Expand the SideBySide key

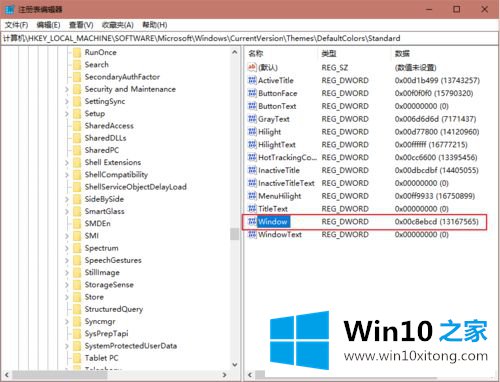tap(67, 199)
